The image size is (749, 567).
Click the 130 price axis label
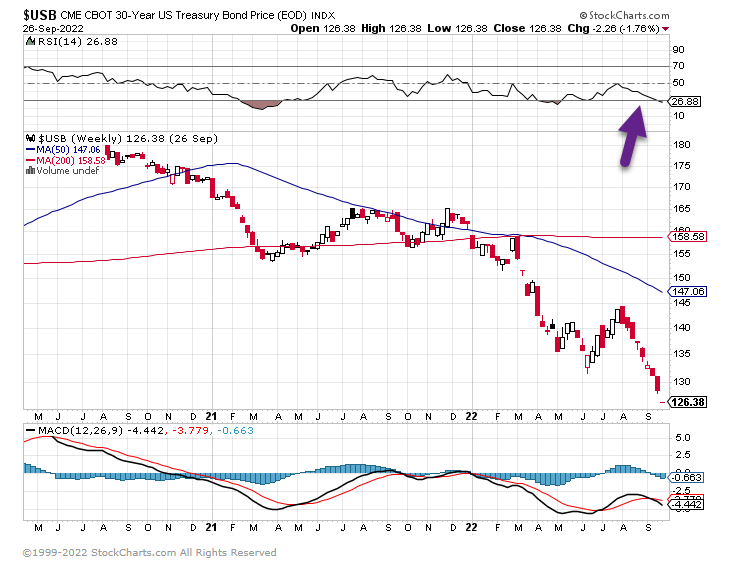(681, 382)
